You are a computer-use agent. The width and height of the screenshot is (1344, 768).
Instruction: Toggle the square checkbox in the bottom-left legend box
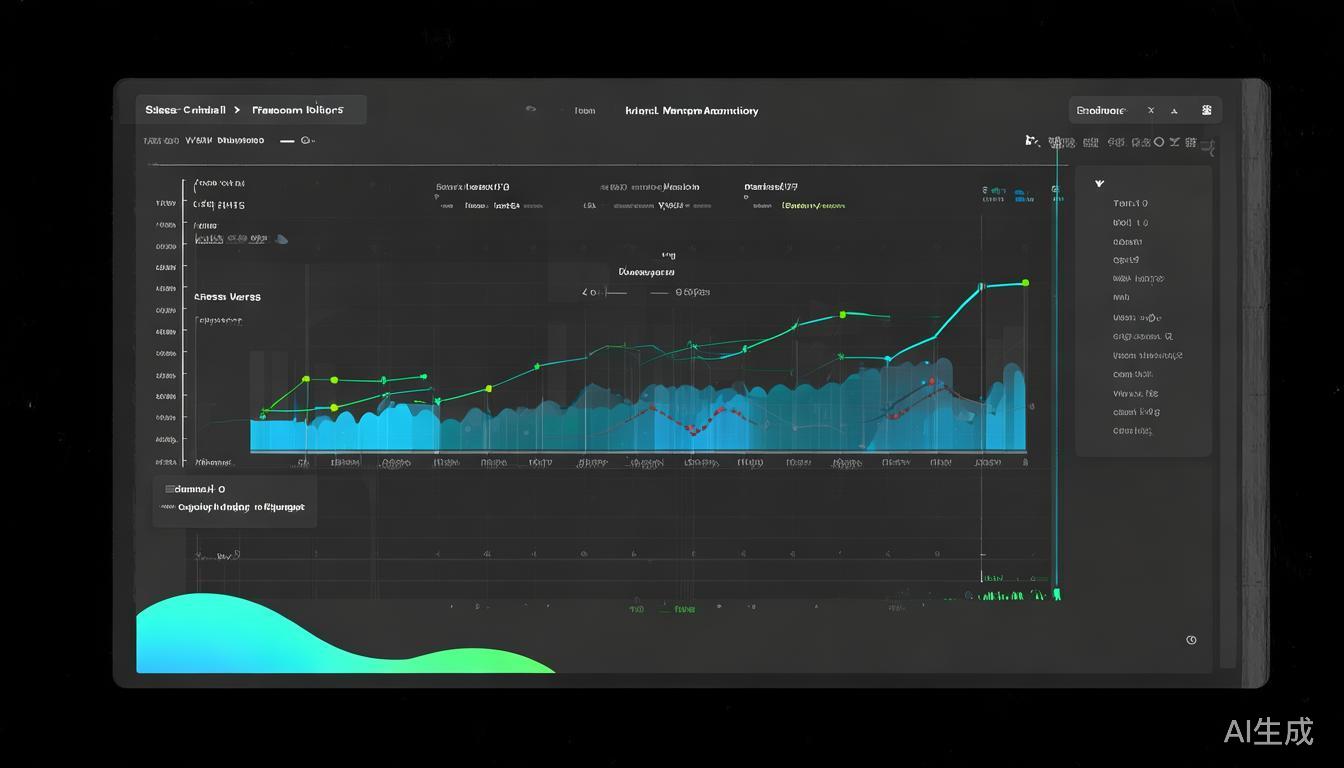pos(170,490)
